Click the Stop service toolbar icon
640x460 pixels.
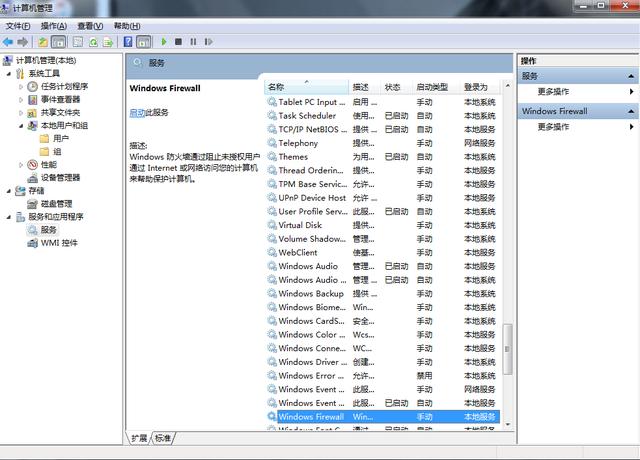point(178,42)
